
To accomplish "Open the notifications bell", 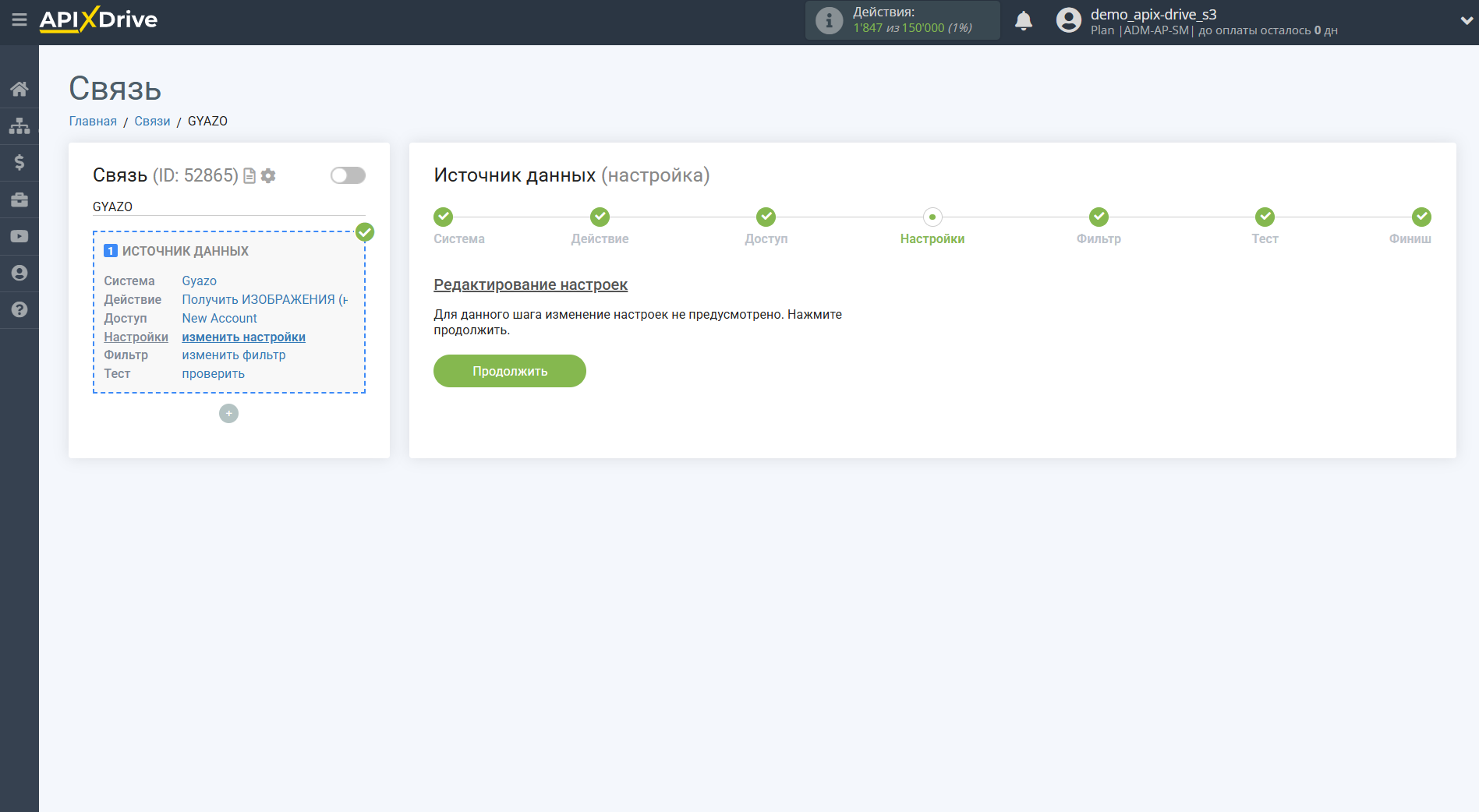I will pyautogui.click(x=1024, y=20).
